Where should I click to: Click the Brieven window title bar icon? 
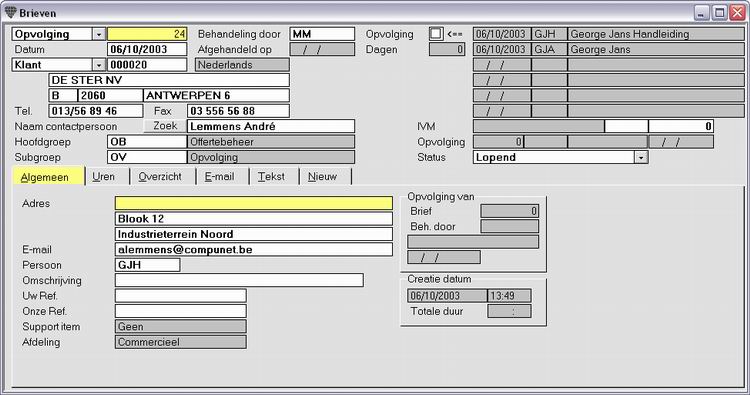(11, 12)
